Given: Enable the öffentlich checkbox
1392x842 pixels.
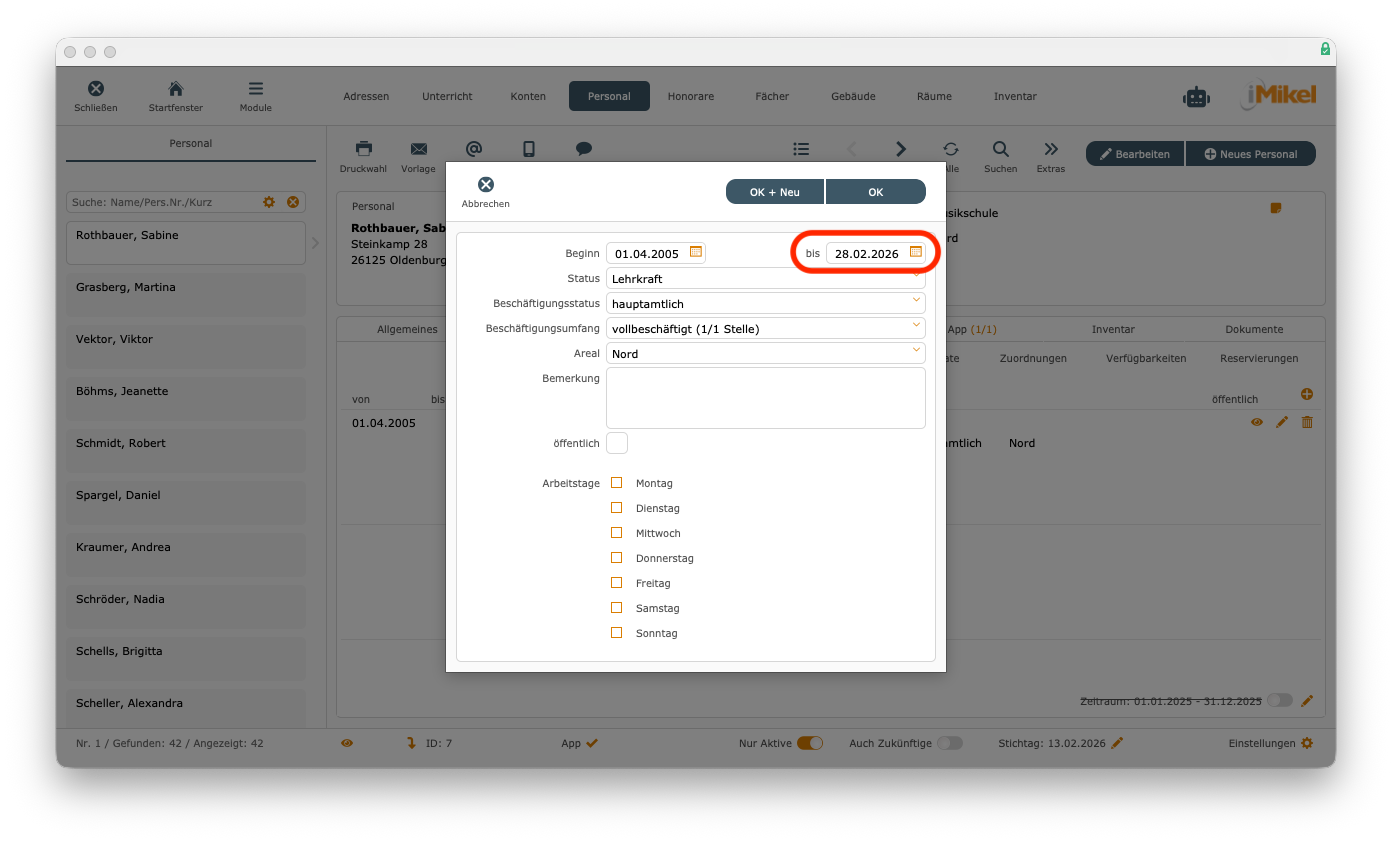Looking at the screenshot, I should (x=617, y=443).
